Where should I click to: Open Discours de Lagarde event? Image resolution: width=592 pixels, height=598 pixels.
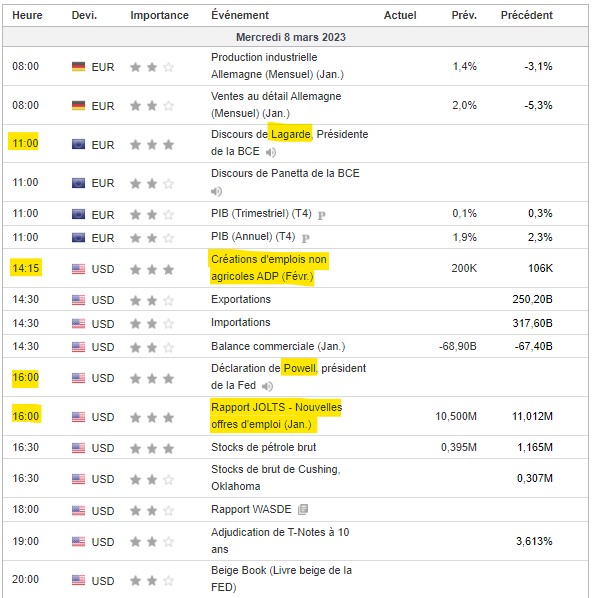pyautogui.click(x=290, y=143)
